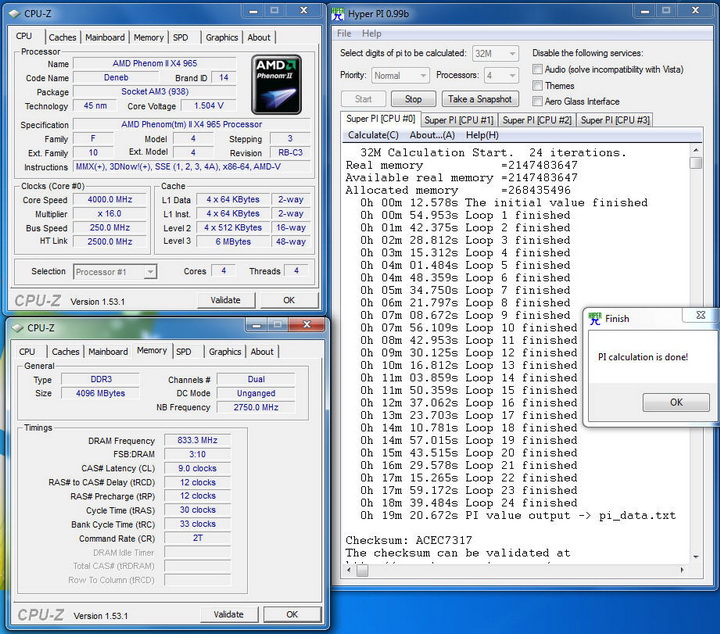
Task: Switch to Super PI [CPU #2] tab
Action: pyautogui.click(x=537, y=120)
